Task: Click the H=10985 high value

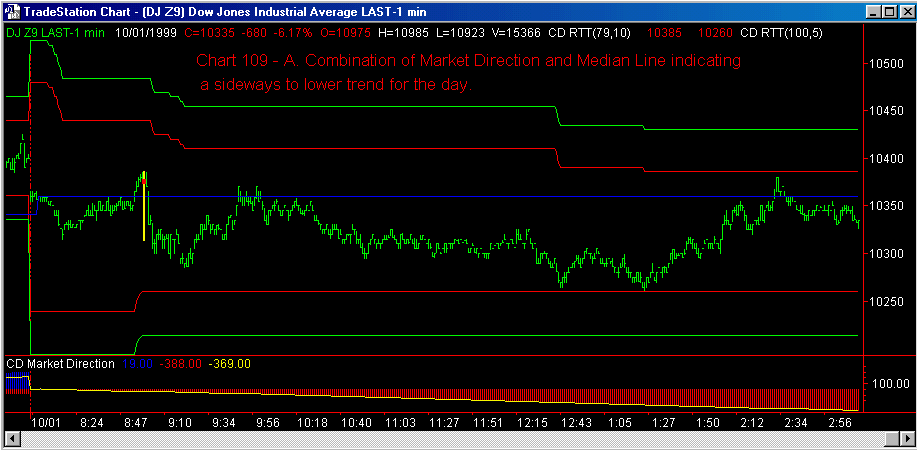Action: pyautogui.click(x=404, y=33)
